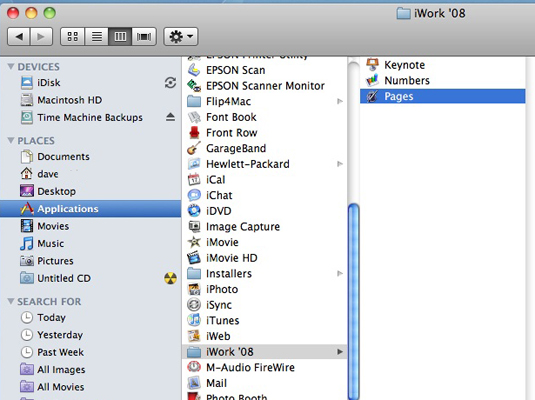Viewport: 535px width, 400px height.
Task: Show files from Today
Action: point(90,317)
